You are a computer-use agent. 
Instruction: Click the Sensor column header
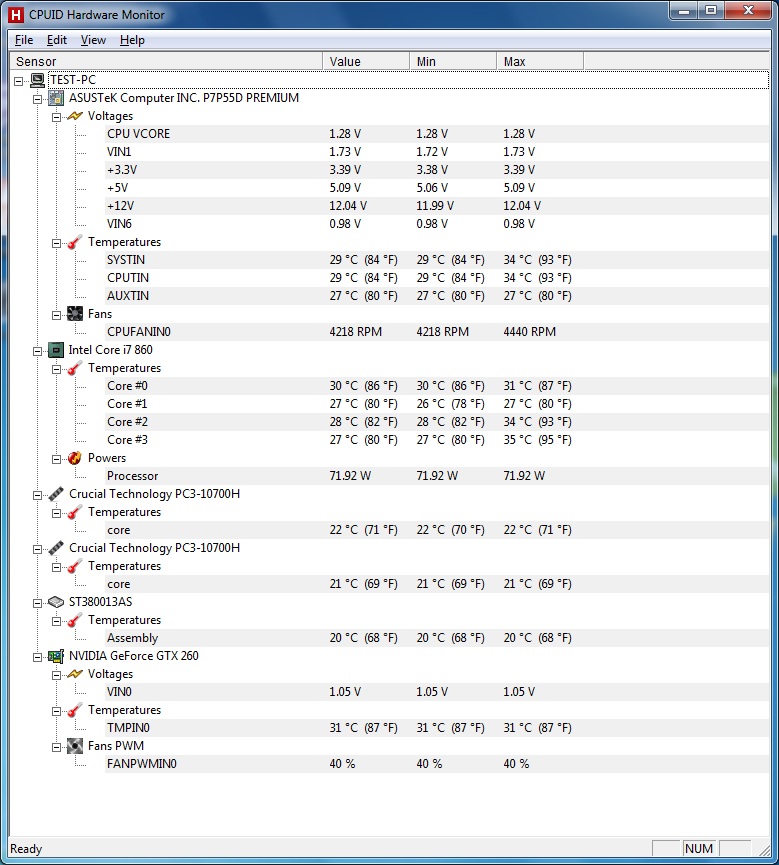[x=166, y=61]
